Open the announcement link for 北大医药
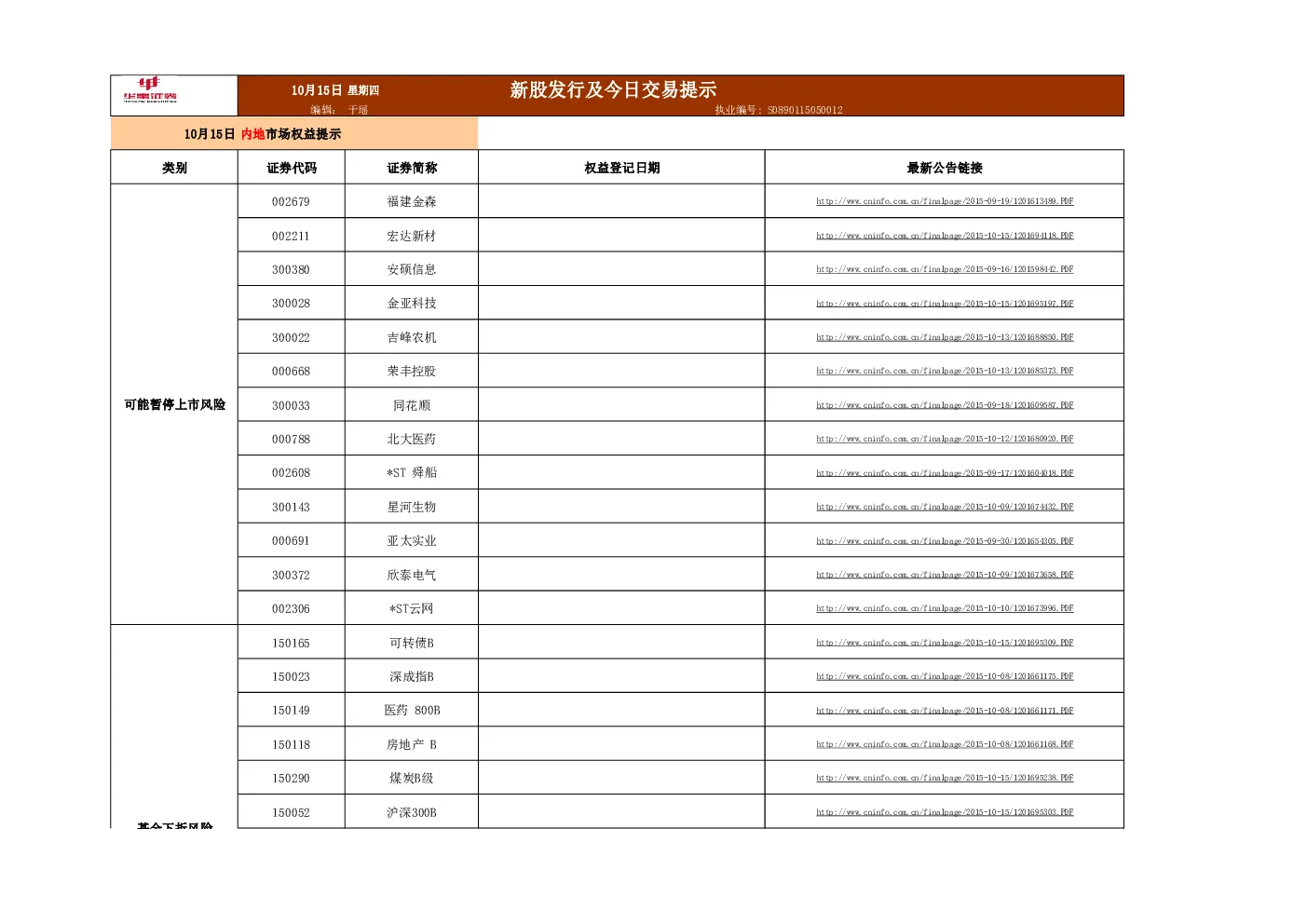Screen dimensions: 1307x924 point(945,439)
